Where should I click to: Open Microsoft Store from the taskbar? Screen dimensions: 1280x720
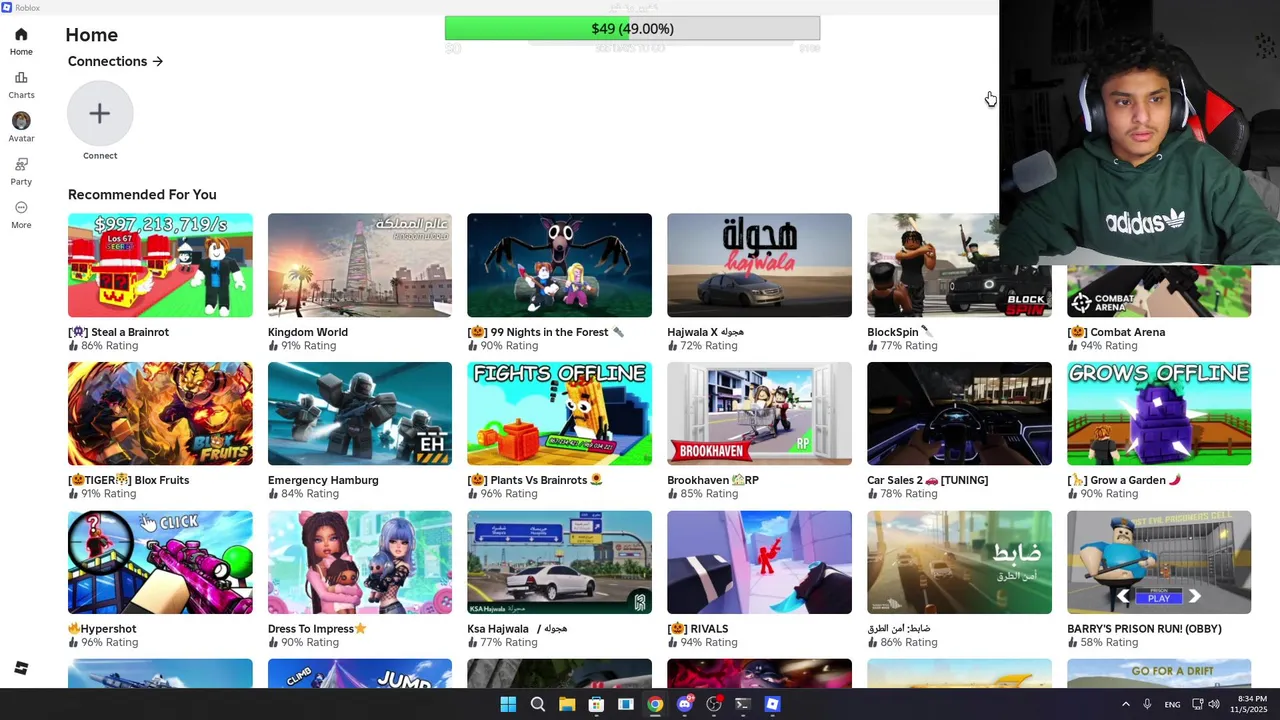click(x=596, y=704)
